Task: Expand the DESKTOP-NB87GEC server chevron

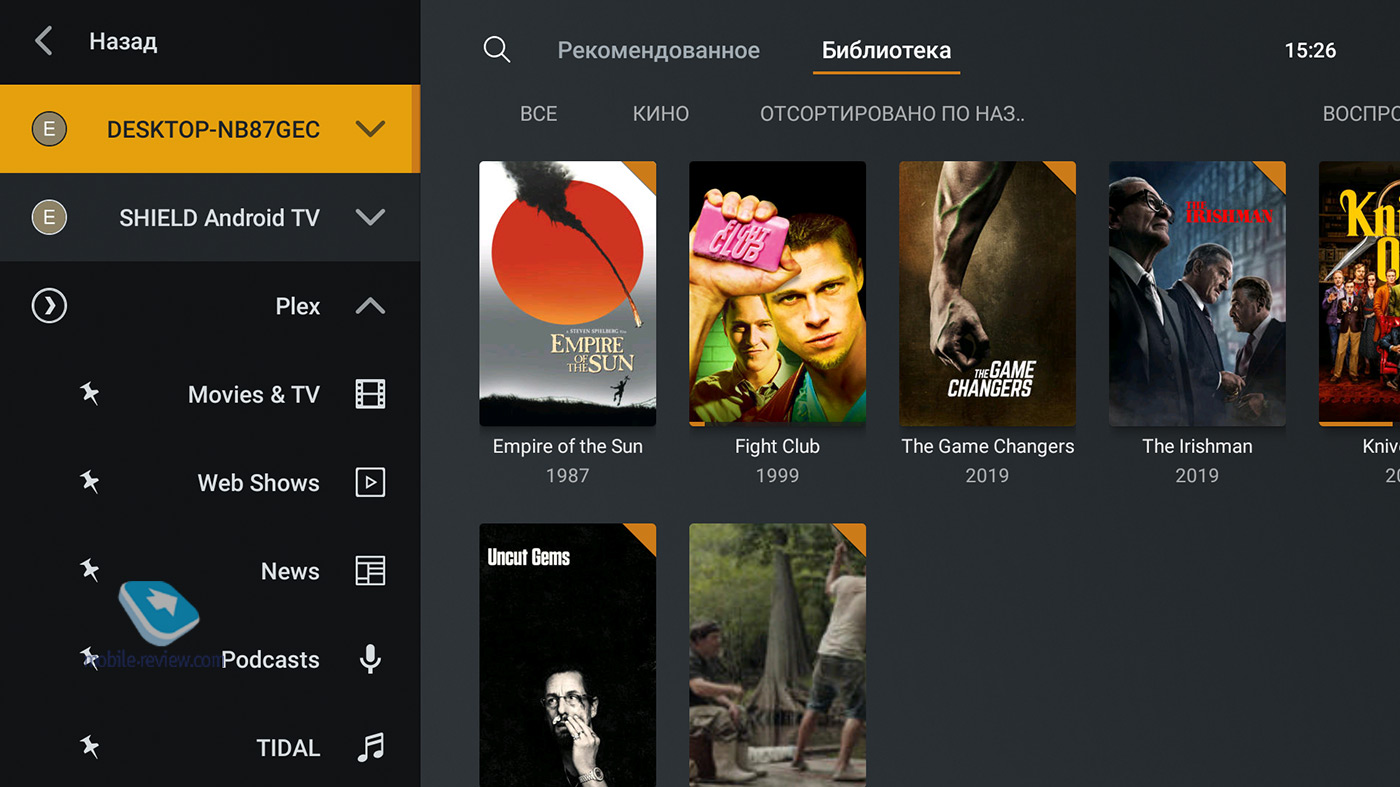Action: click(370, 129)
